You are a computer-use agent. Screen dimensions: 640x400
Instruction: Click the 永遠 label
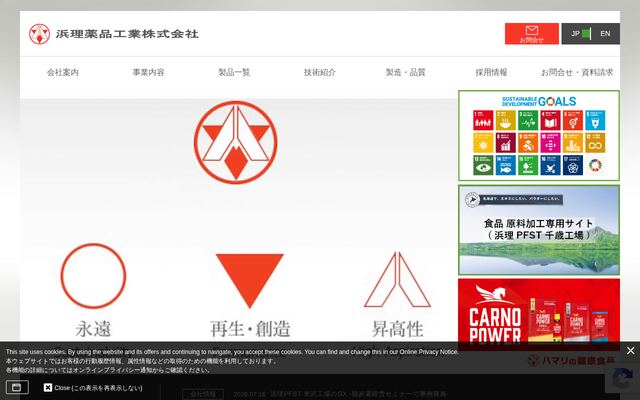(93, 329)
